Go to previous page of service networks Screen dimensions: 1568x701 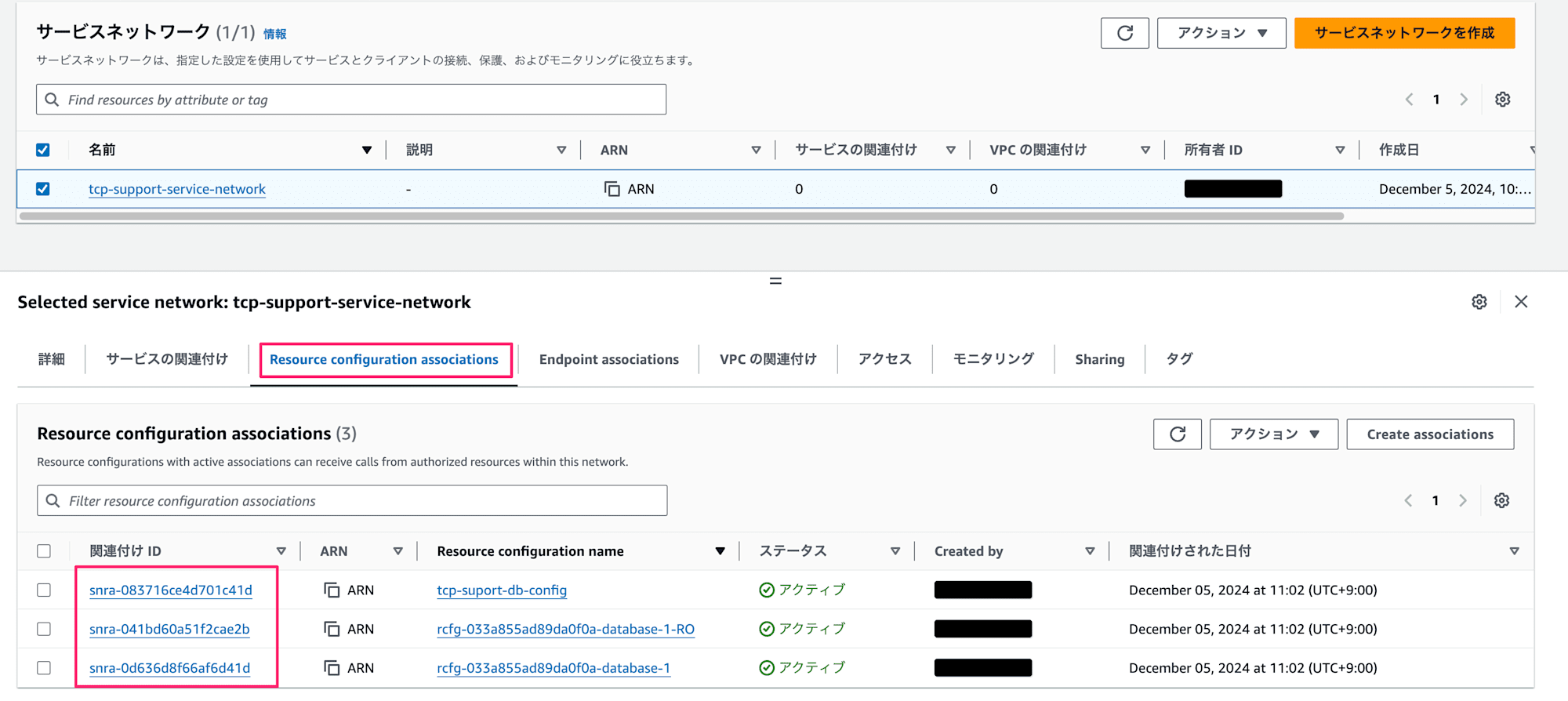pyautogui.click(x=1409, y=100)
